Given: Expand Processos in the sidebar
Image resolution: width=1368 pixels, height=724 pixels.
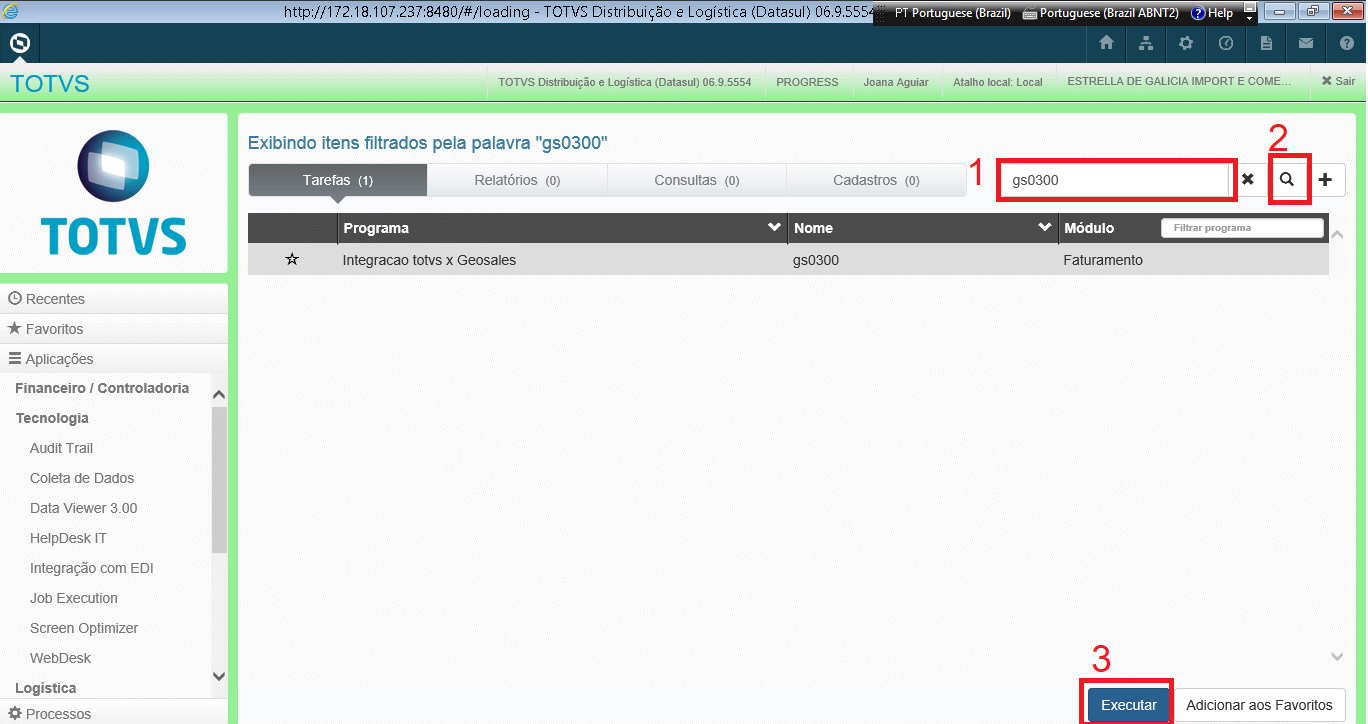Looking at the screenshot, I should point(114,713).
